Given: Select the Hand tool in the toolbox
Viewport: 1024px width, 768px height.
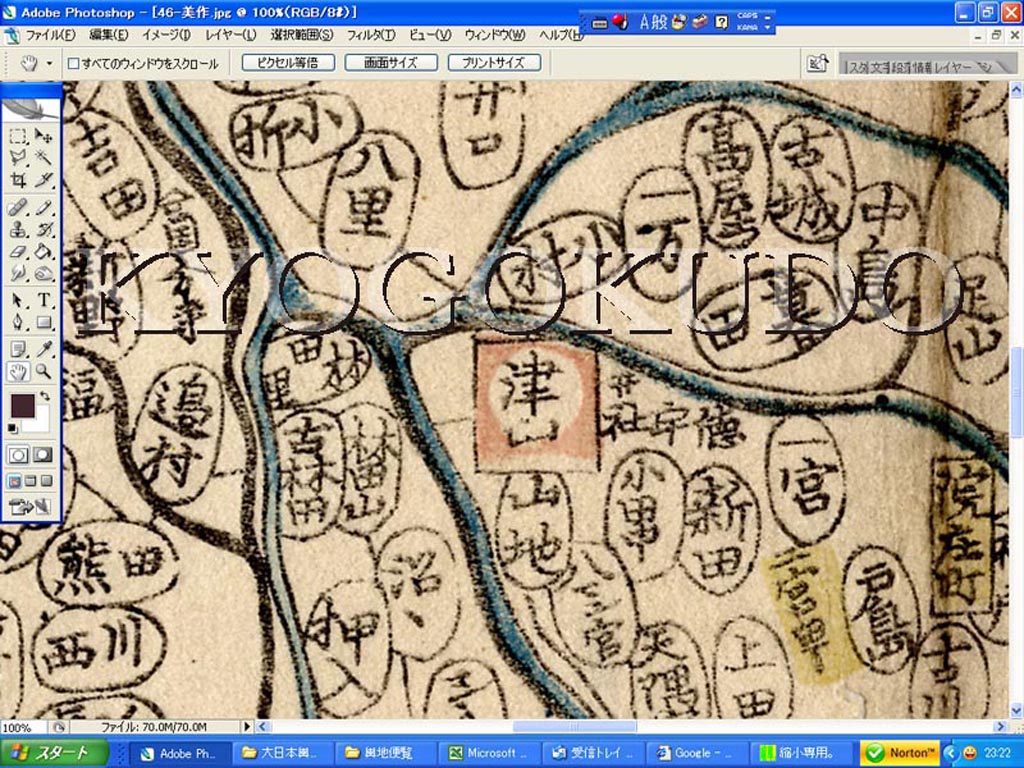Looking at the screenshot, I should click(x=18, y=372).
